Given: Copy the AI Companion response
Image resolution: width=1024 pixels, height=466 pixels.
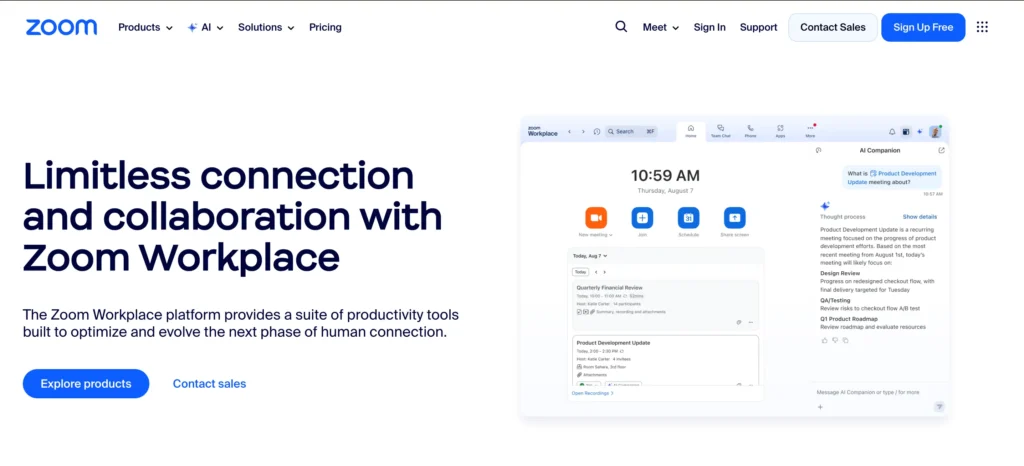Looking at the screenshot, I should tap(845, 340).
